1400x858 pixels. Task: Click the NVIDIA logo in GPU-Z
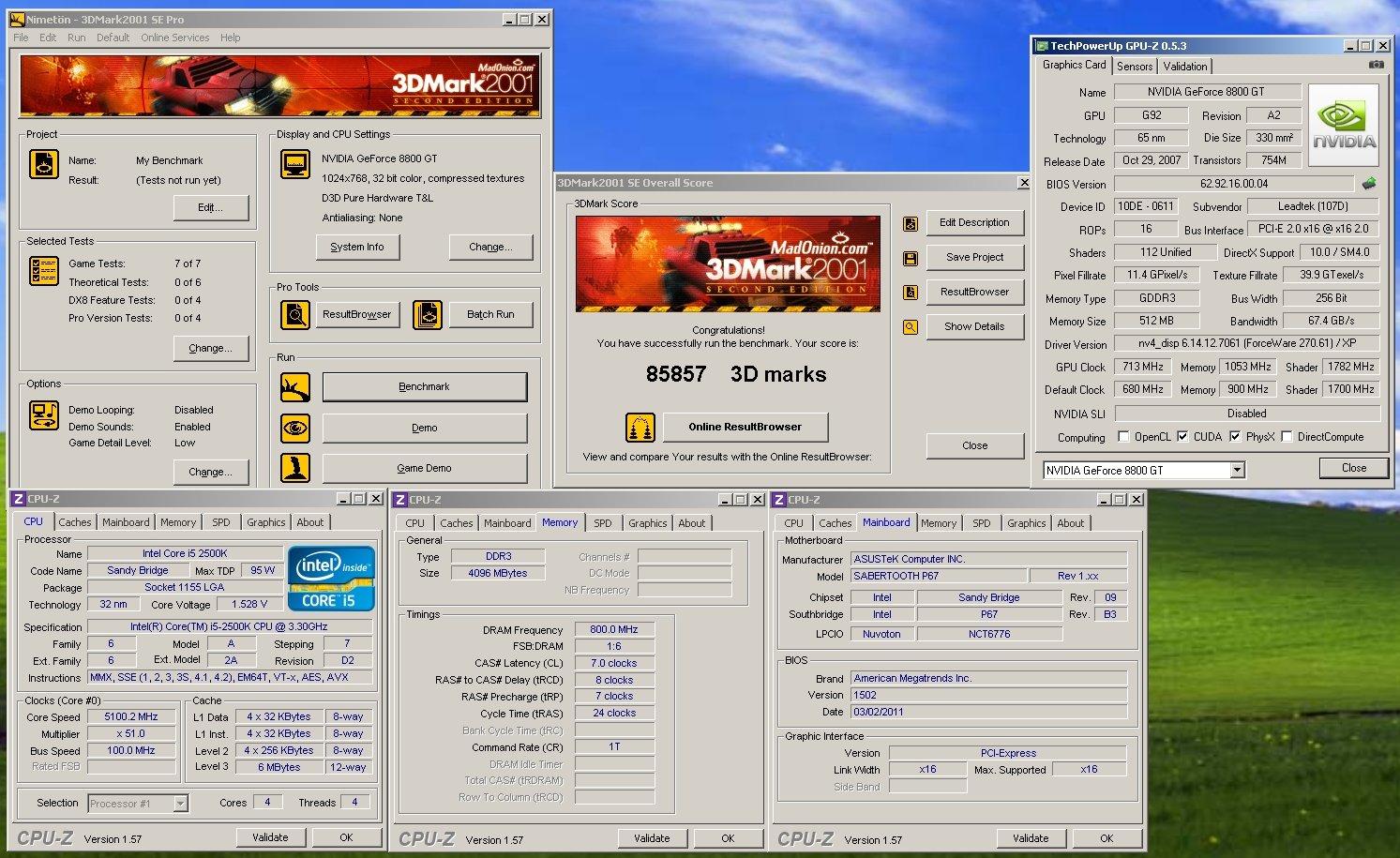1344,126
